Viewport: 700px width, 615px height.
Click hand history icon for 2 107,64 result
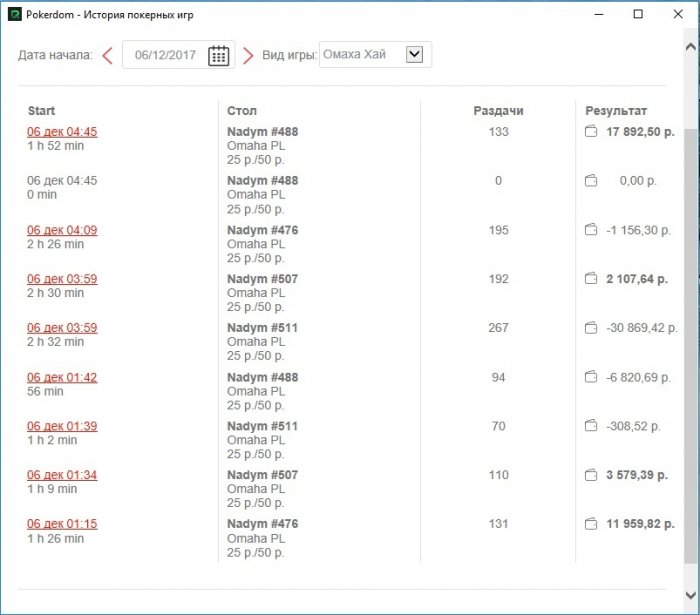(x=591, y=279)
